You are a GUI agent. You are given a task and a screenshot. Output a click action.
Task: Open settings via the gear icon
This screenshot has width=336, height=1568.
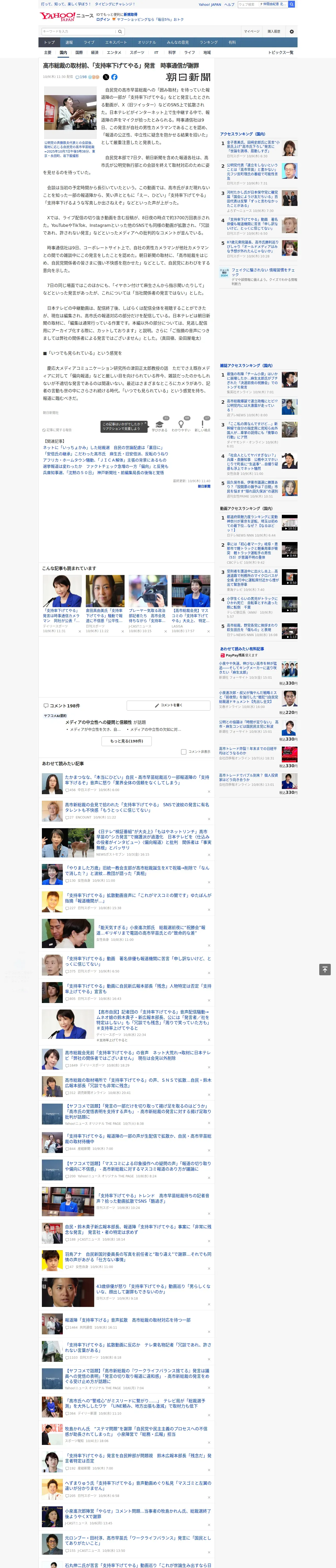click(x=292, y=32)
